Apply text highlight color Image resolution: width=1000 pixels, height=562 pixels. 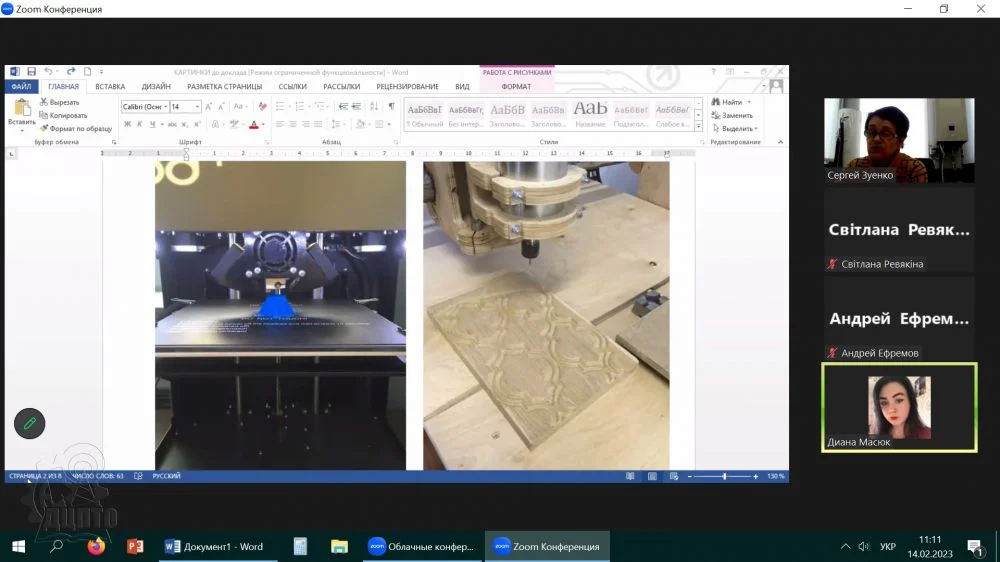coord(235,124)
